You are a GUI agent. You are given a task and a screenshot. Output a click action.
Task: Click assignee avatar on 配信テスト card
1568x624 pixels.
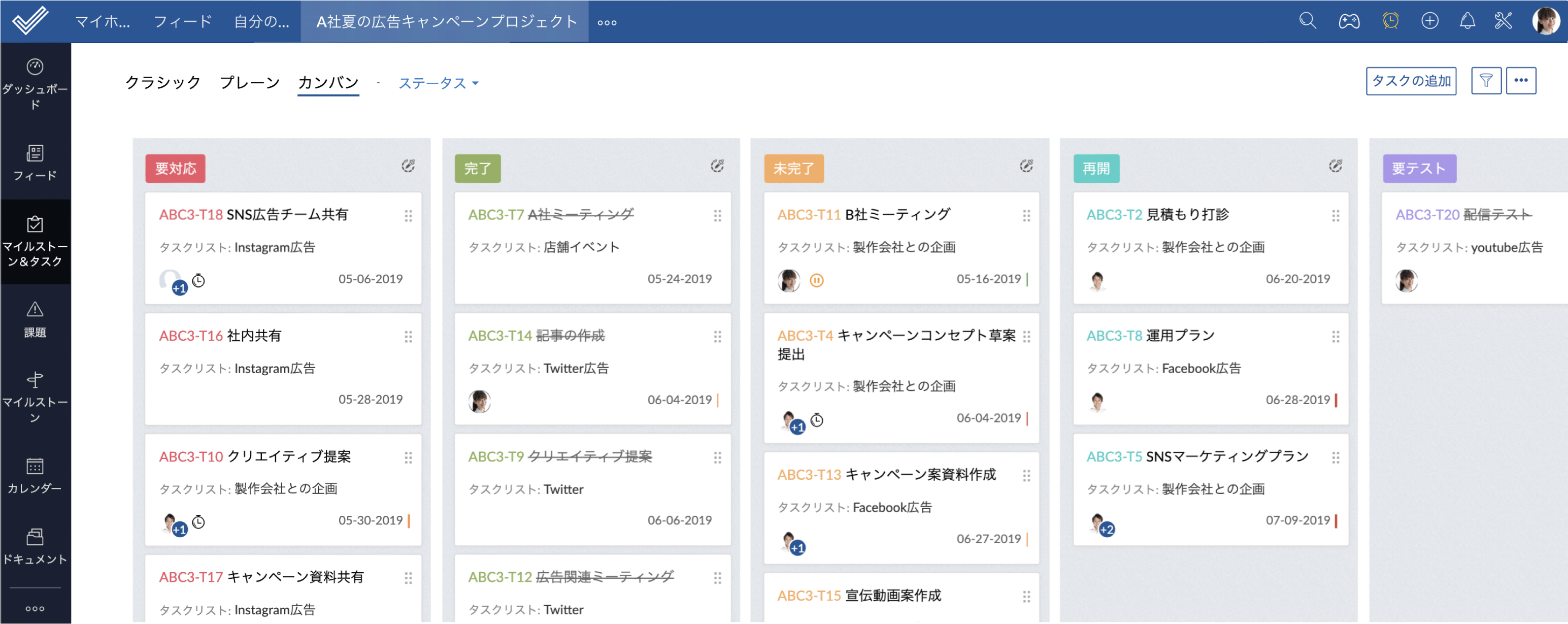pyautogui.click(x=1406, y=281)
